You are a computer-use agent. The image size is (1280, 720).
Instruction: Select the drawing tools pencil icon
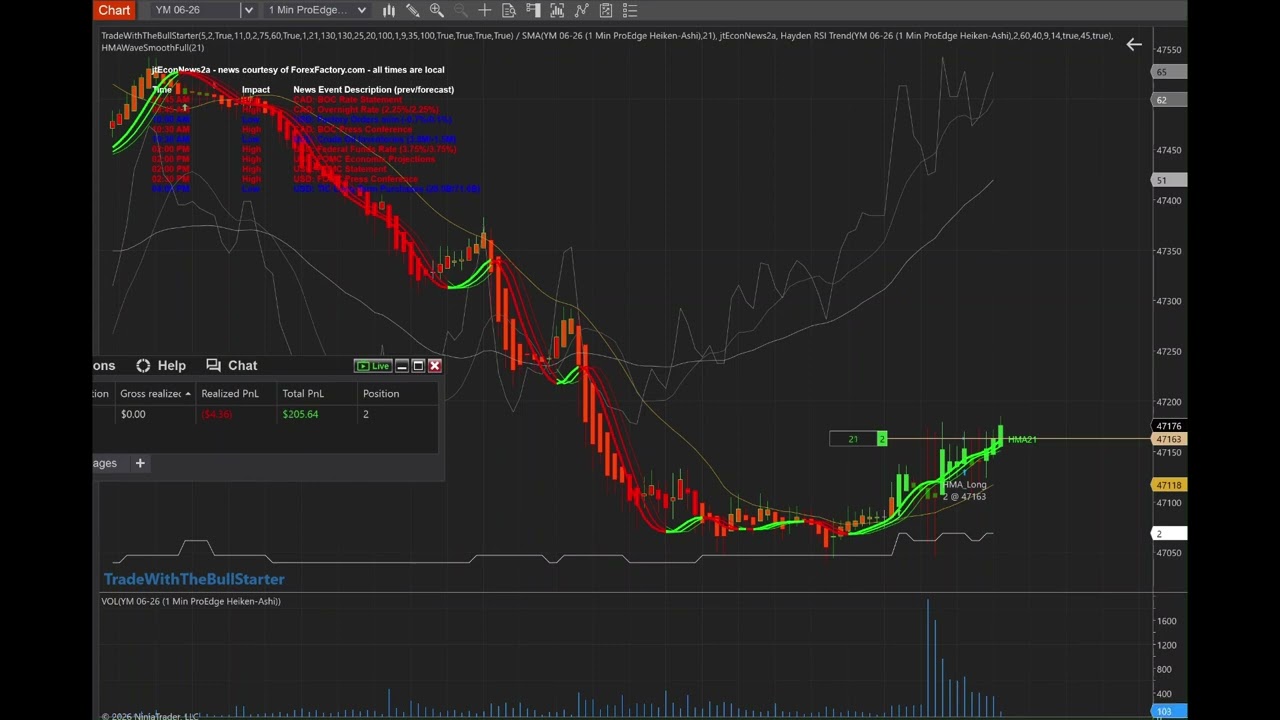coord(412,10)
